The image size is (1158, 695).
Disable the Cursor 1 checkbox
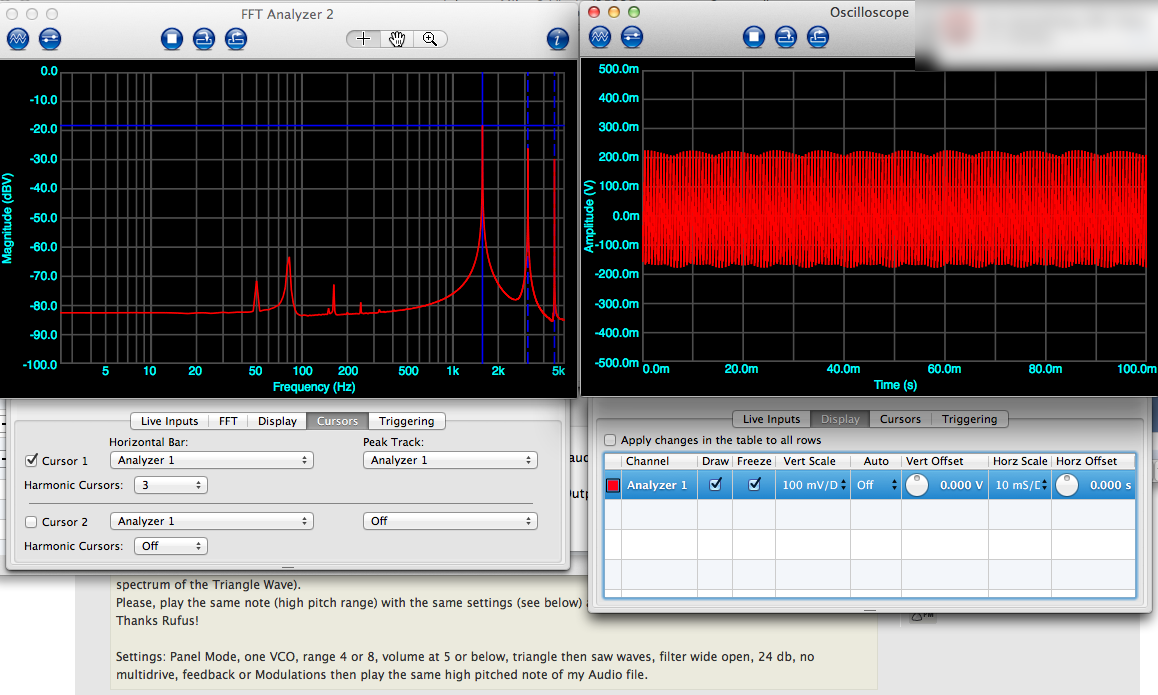click(x=31, y=461)
